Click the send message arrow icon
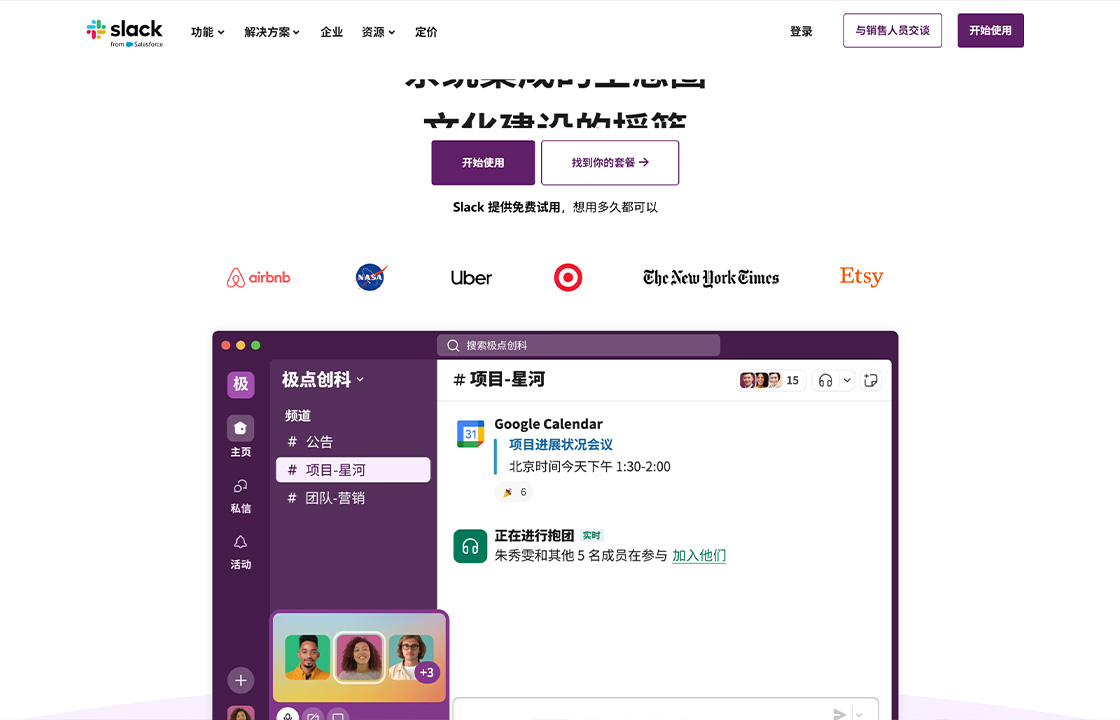Screen dimensions: 1120x720 839,714
